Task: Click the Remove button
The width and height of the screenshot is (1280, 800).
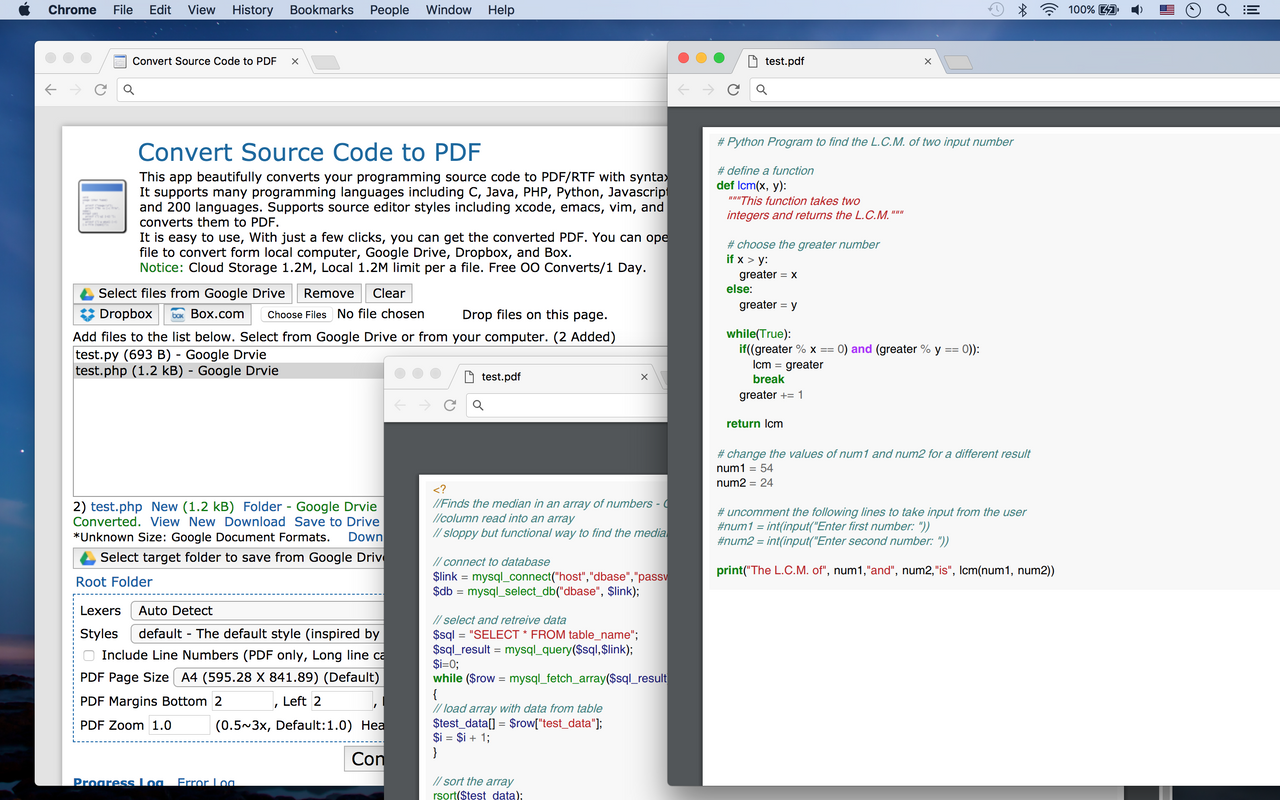Action: (328, 293)
